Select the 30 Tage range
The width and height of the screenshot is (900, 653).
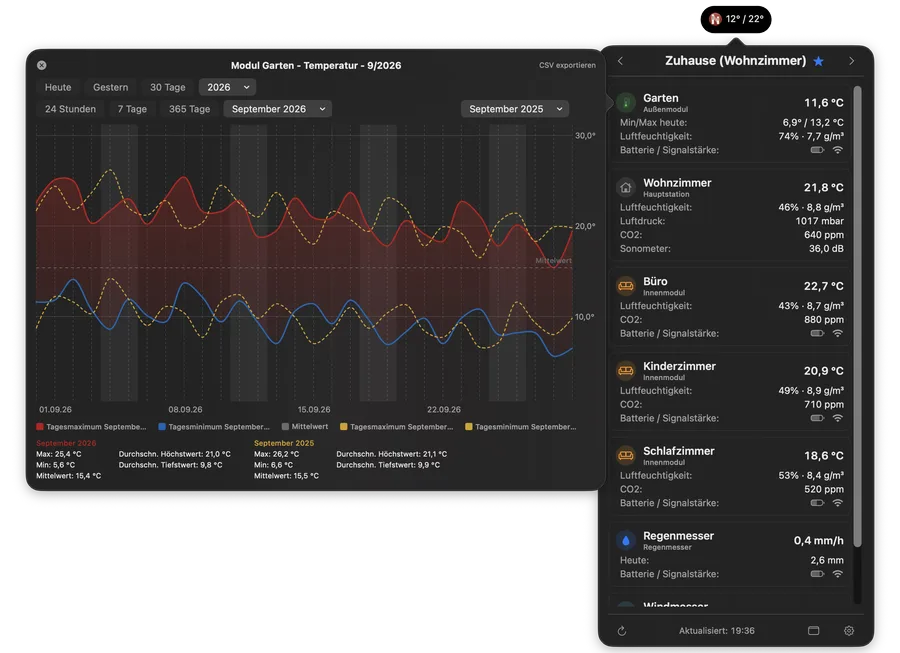coord(168,87)
